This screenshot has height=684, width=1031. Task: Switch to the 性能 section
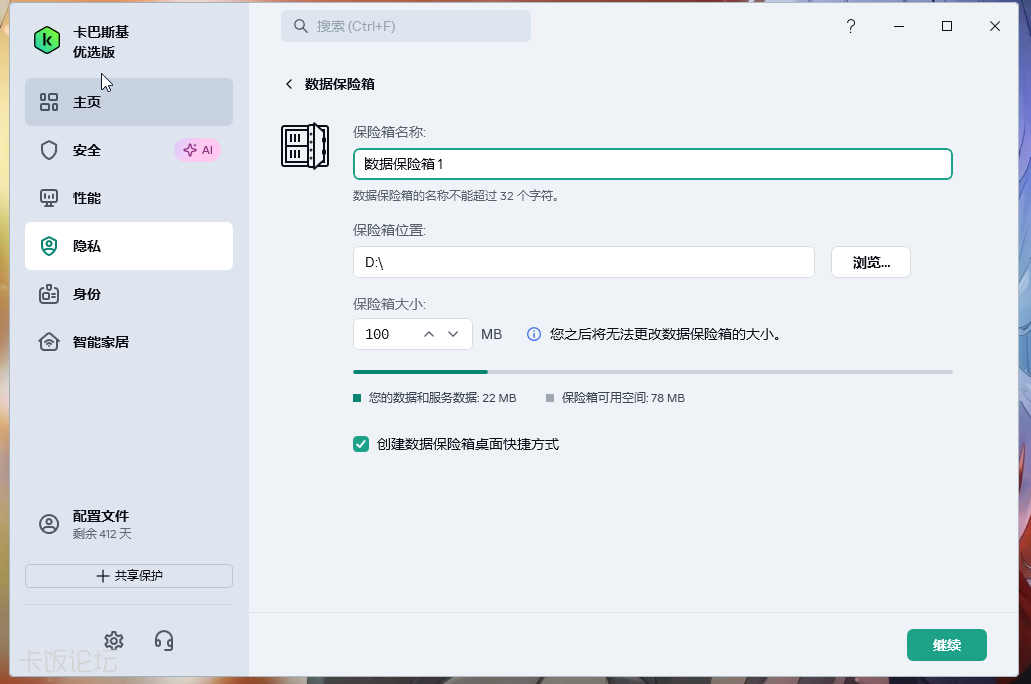pos(129,198)
